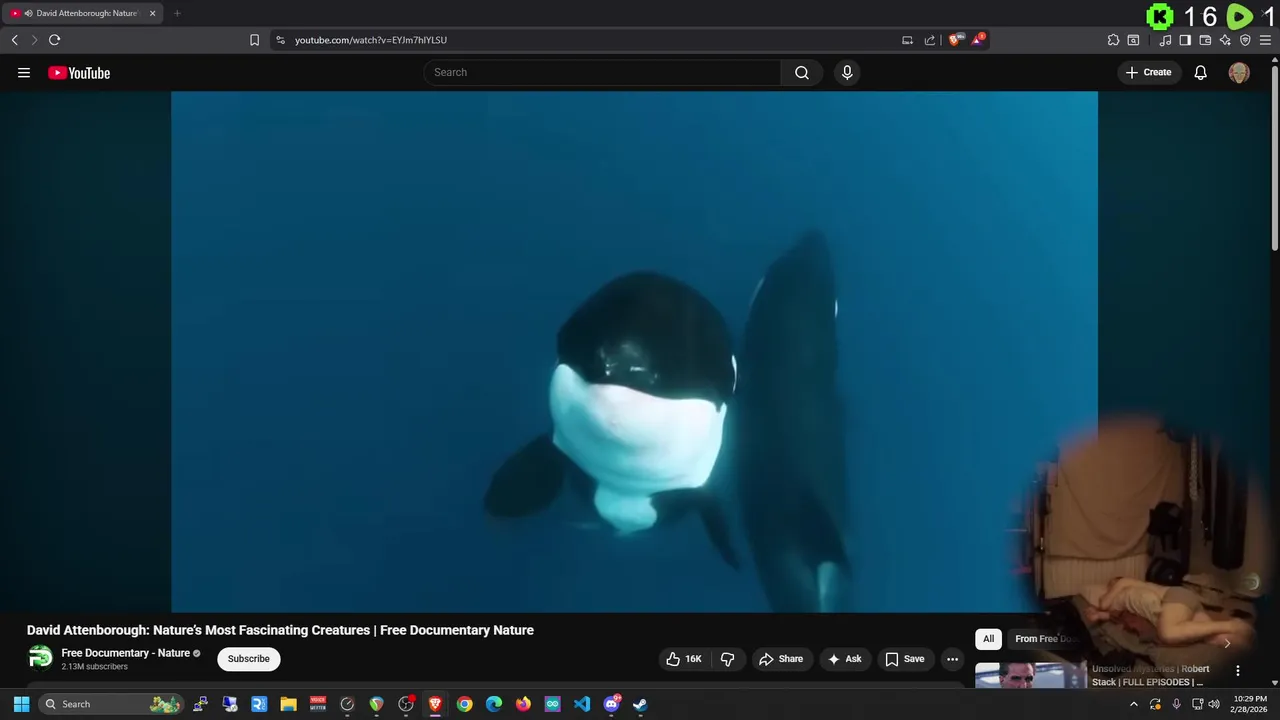This screenshot has width=1280, height=720.
Task: Click the green Kick K overlay icon
Action: point(1160,16)
